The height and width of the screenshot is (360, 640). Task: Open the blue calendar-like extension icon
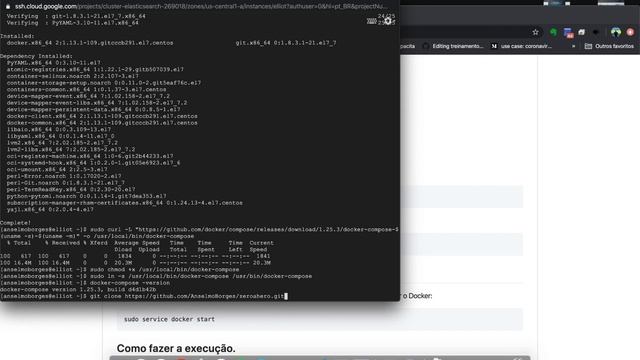tap(568, 33)
